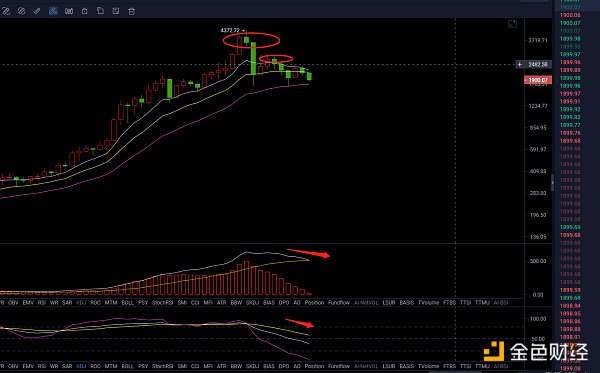Select LSUR in upper indicator row
The width and height of the screenshot is (600, 373).
[x=389, y=303]
